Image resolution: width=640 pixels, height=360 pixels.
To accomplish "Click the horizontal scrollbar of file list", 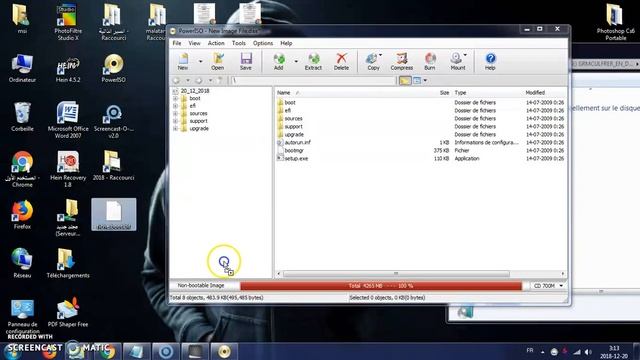I will pos(396,273).
